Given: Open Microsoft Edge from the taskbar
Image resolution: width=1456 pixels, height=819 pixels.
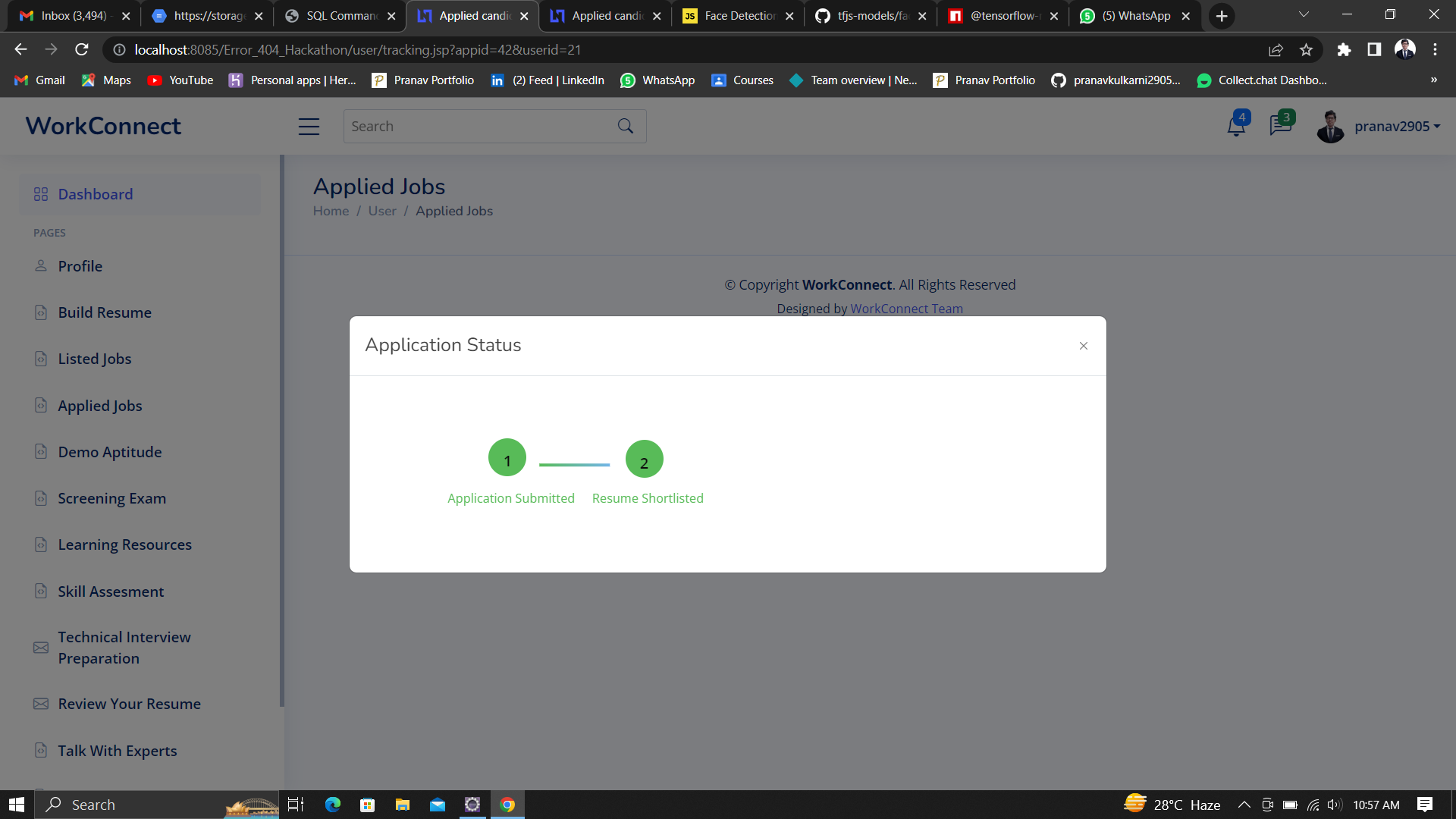Looking at the screenshot, I should (x=333, y=805).
